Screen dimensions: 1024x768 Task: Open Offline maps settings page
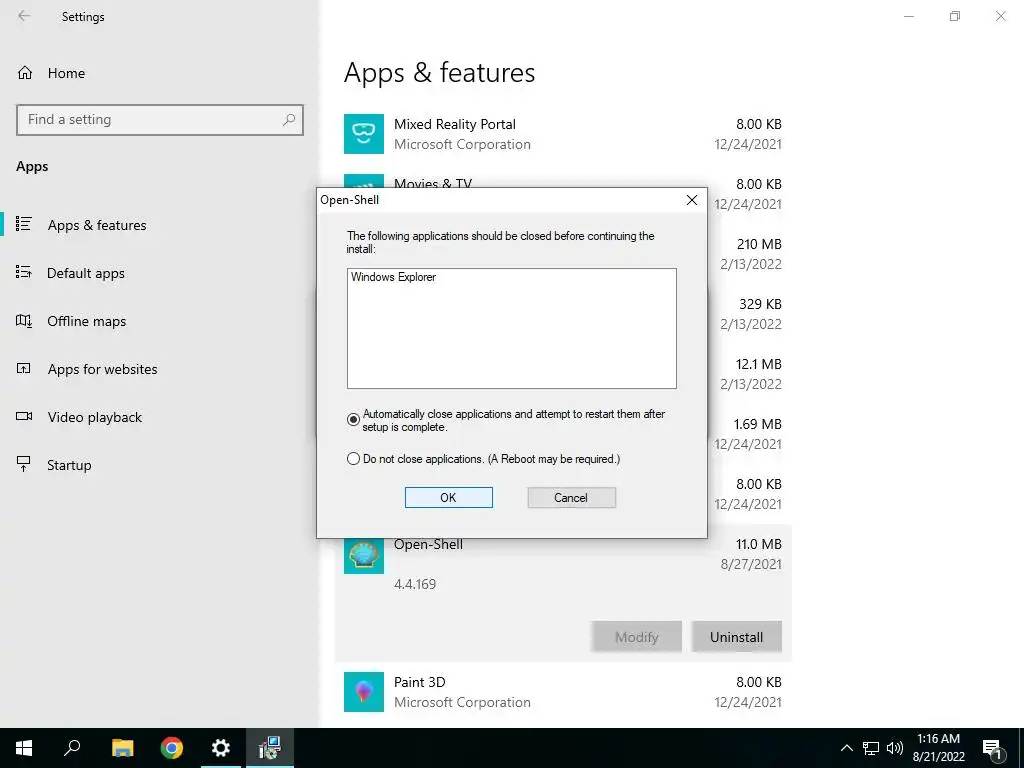click(86, 321)
